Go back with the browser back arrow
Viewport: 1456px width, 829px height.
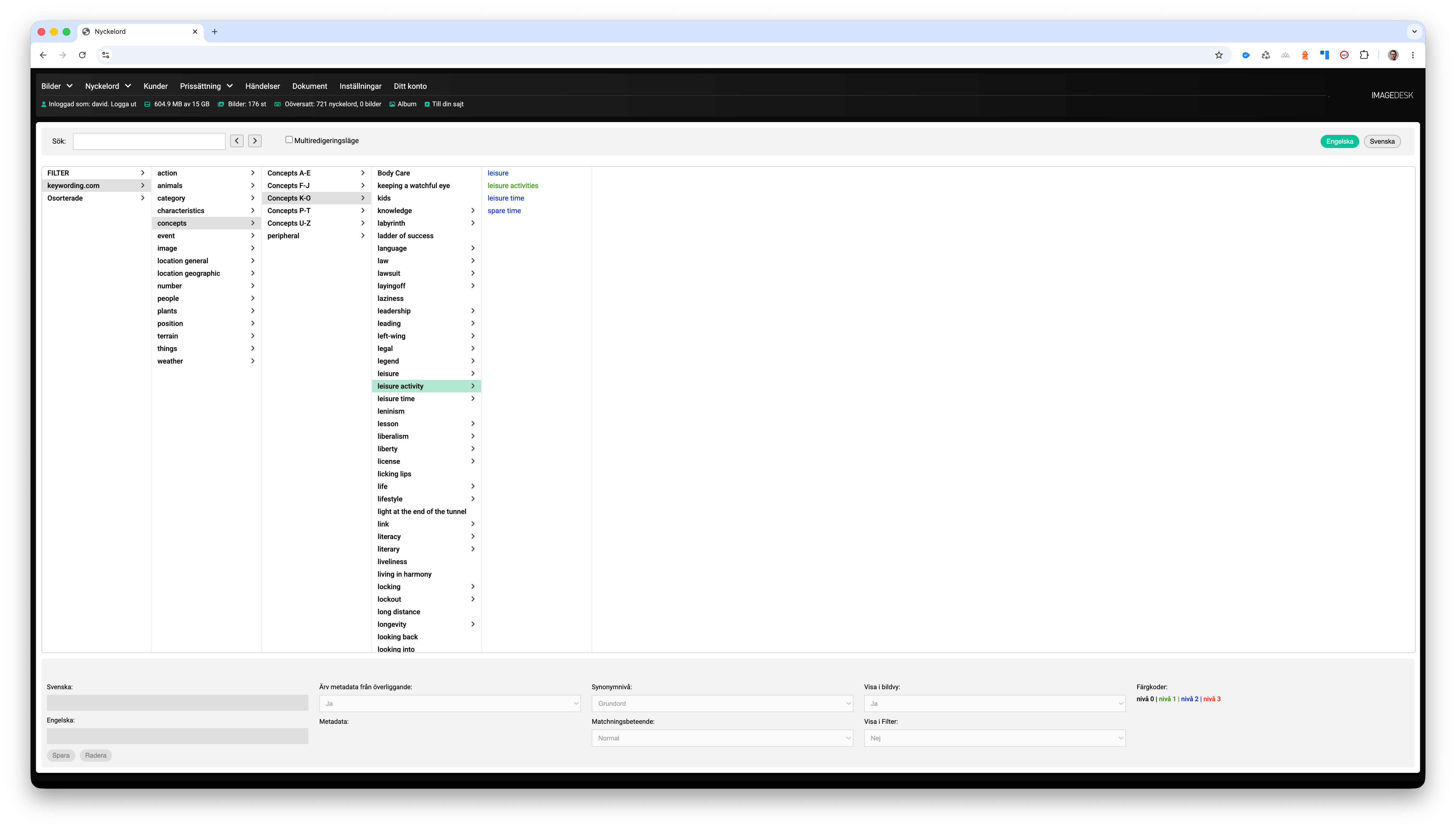pyautogui.click(x=43, y=55)
